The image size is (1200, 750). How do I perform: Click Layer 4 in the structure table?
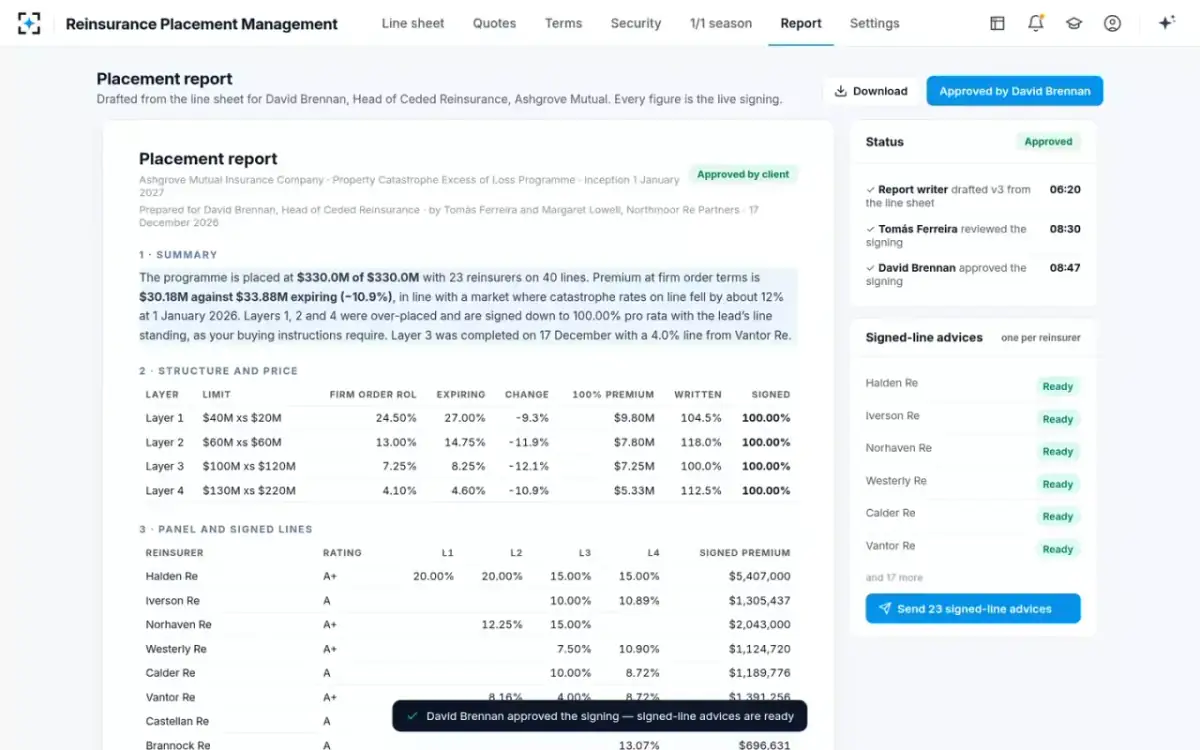(x=164, y=491)
